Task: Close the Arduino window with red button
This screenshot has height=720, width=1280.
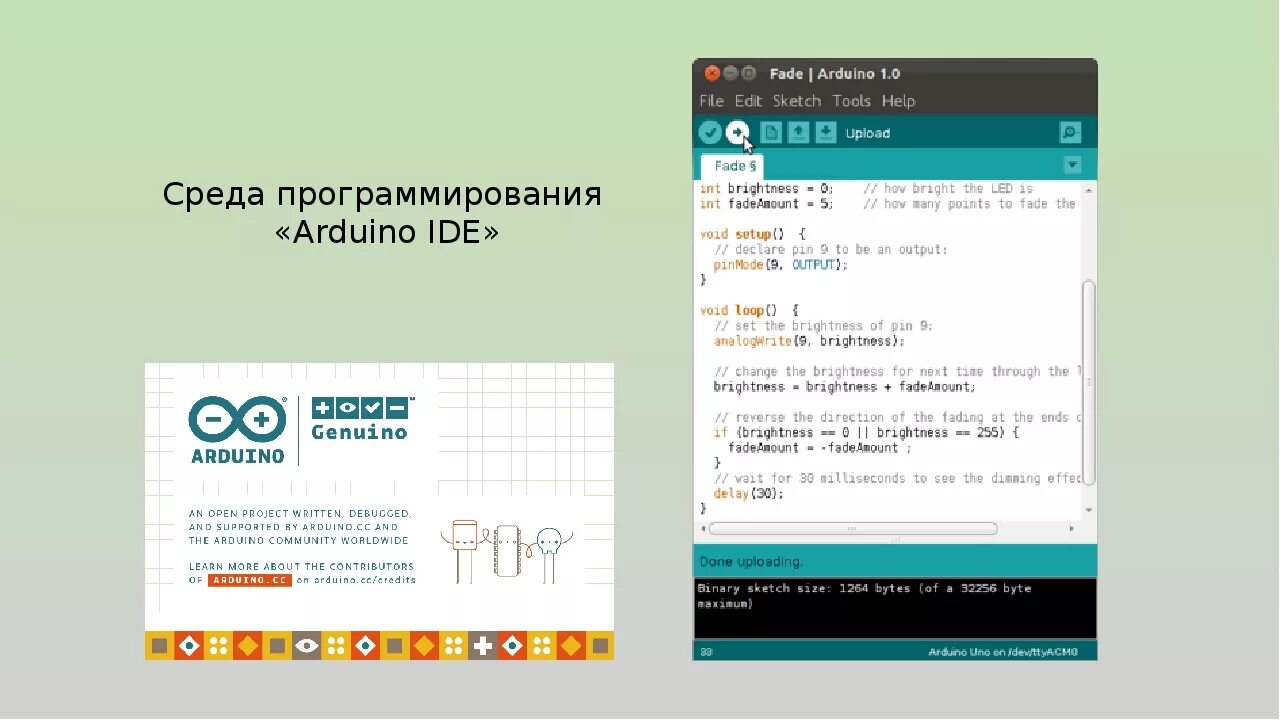Action: coord(712,73)
